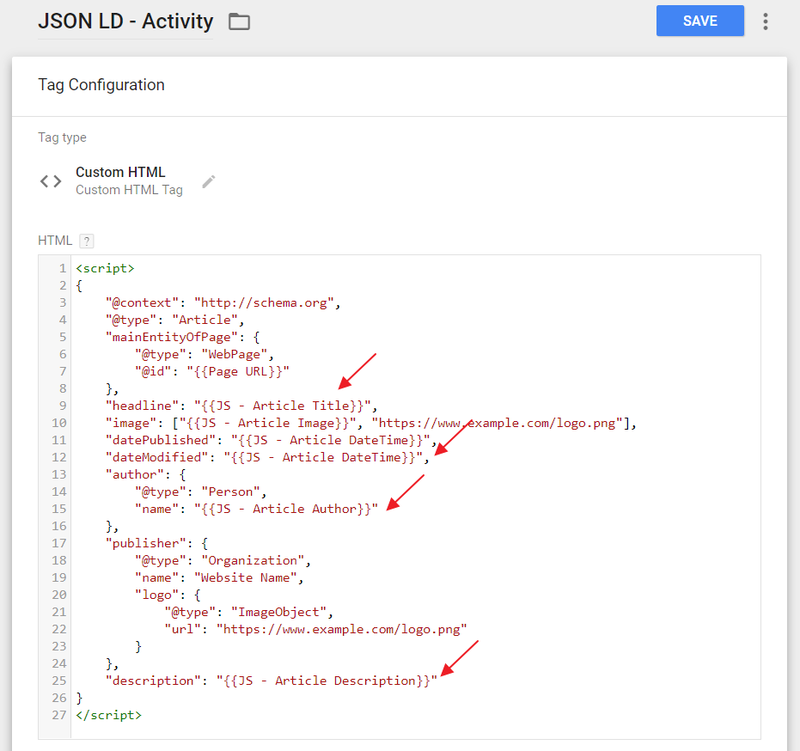
Task: Click line number 1 in the gutter
Action: [x=62, y=268]
